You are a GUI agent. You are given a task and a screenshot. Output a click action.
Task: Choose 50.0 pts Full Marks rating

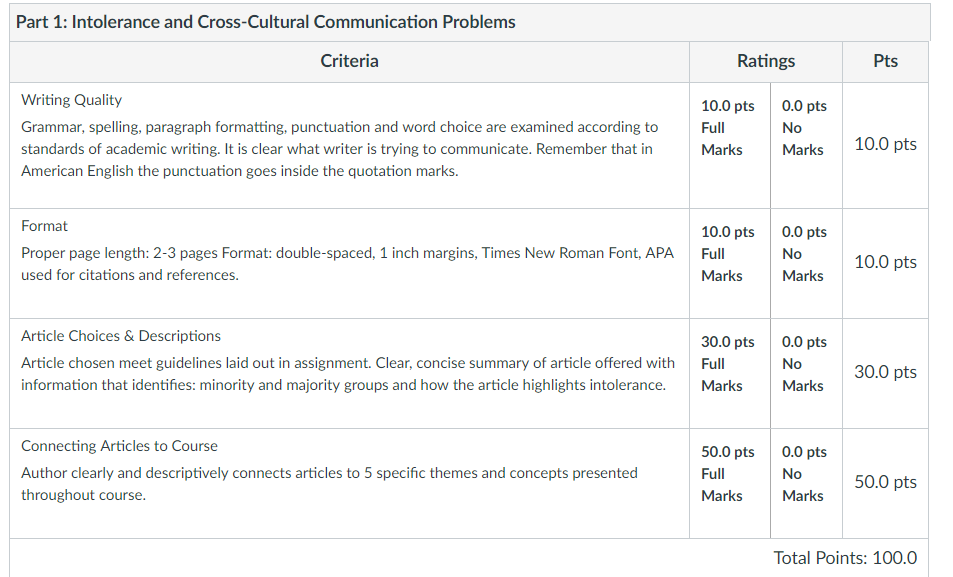point(728,474)
